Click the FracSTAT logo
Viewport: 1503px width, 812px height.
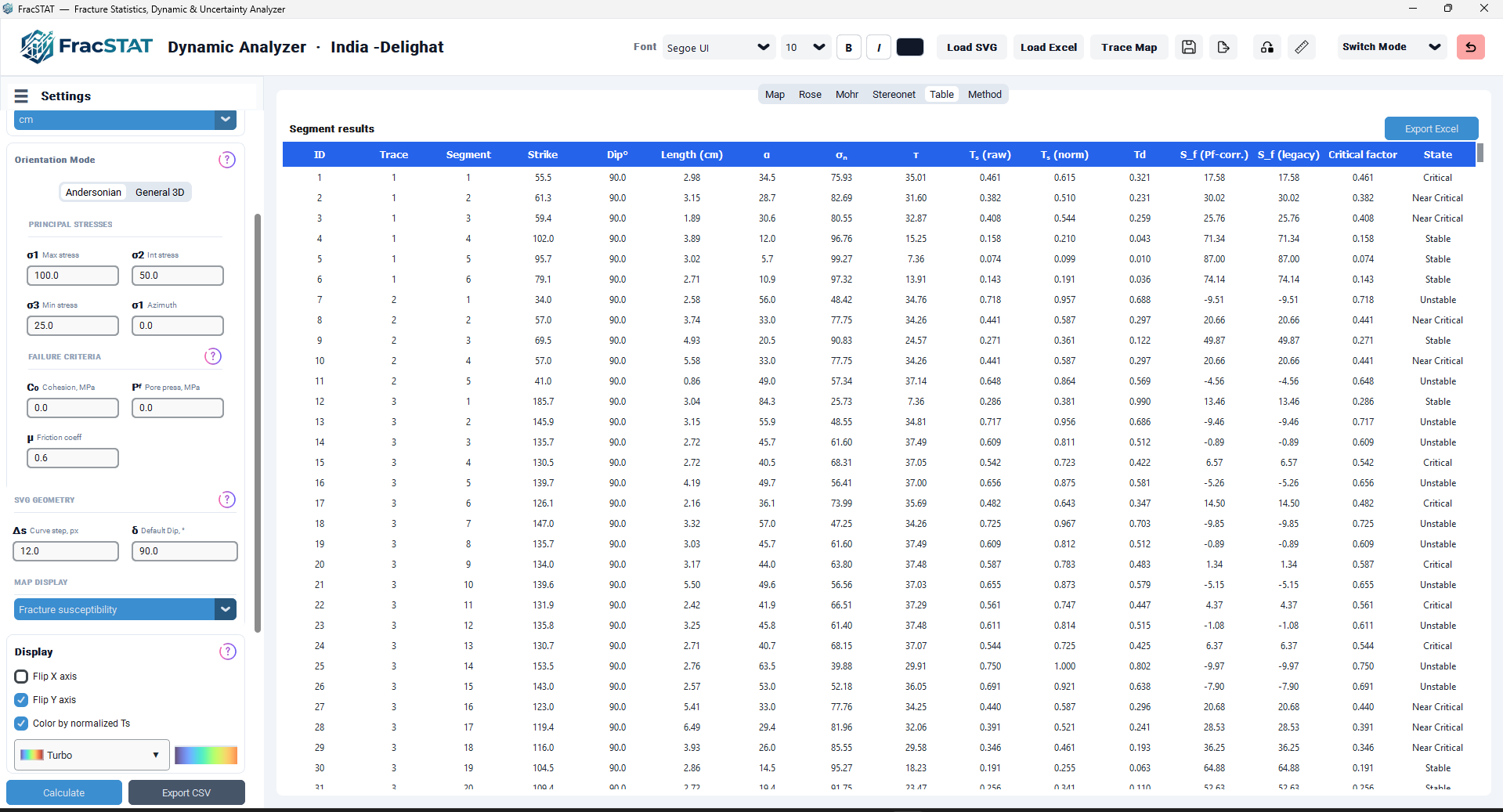click(x=86, y=46)
